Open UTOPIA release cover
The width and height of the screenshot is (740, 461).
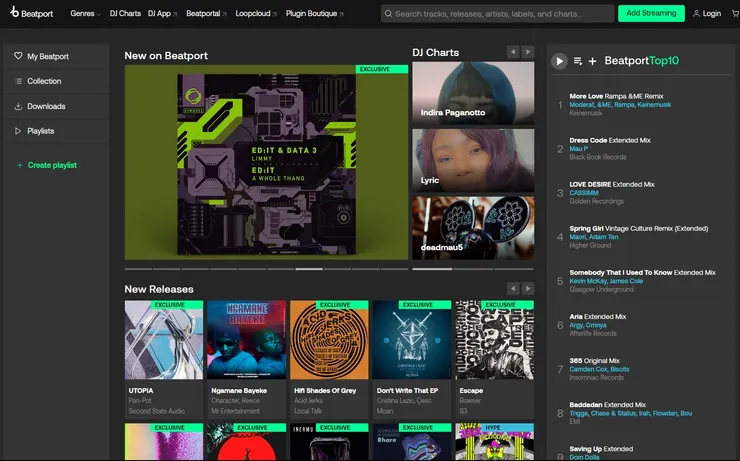coord(164,340)
